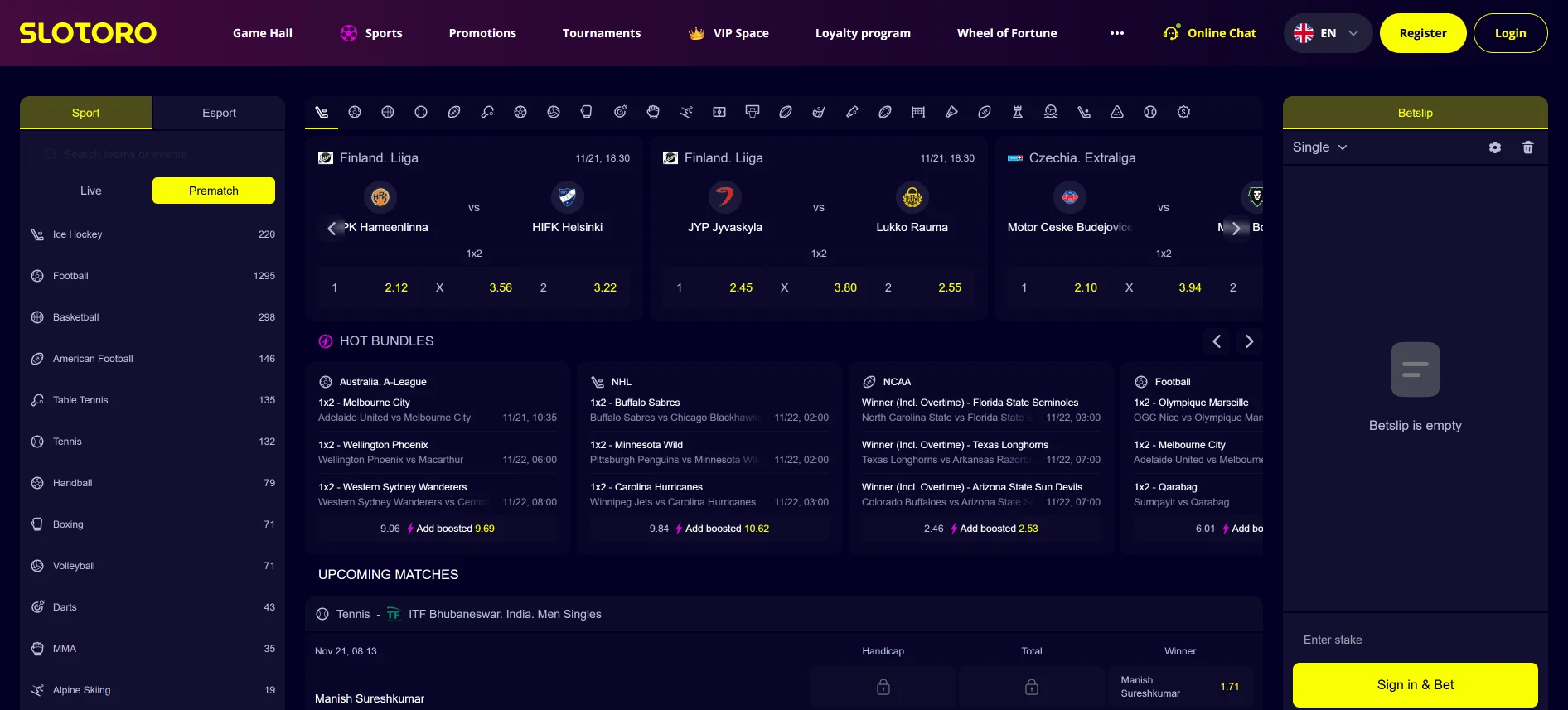This screenshot has height=710, width=1568.
Task: Open the Single bet type dropdown
Action: (1319, 147)
